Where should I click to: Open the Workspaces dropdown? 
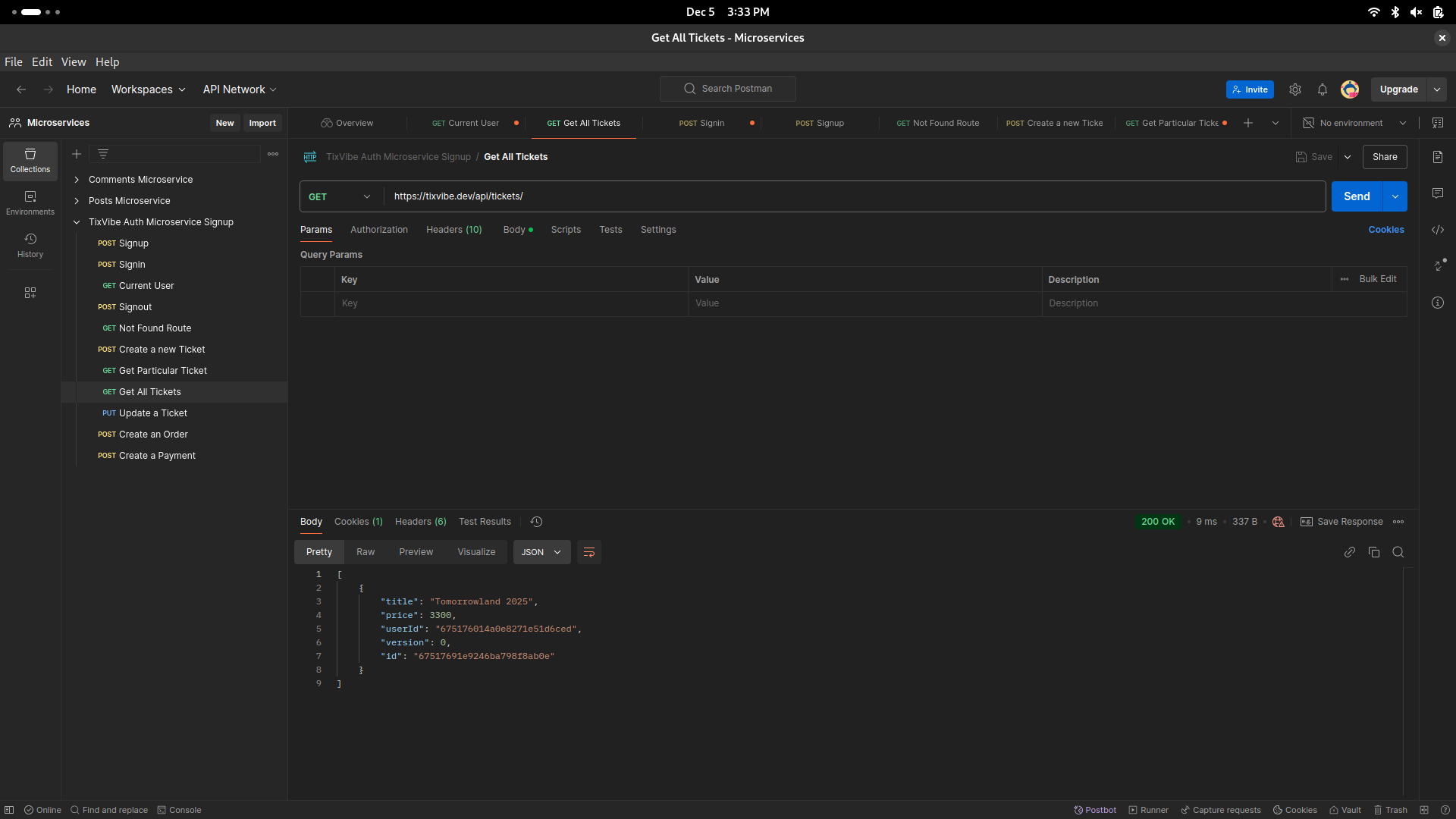pos(149,89)
